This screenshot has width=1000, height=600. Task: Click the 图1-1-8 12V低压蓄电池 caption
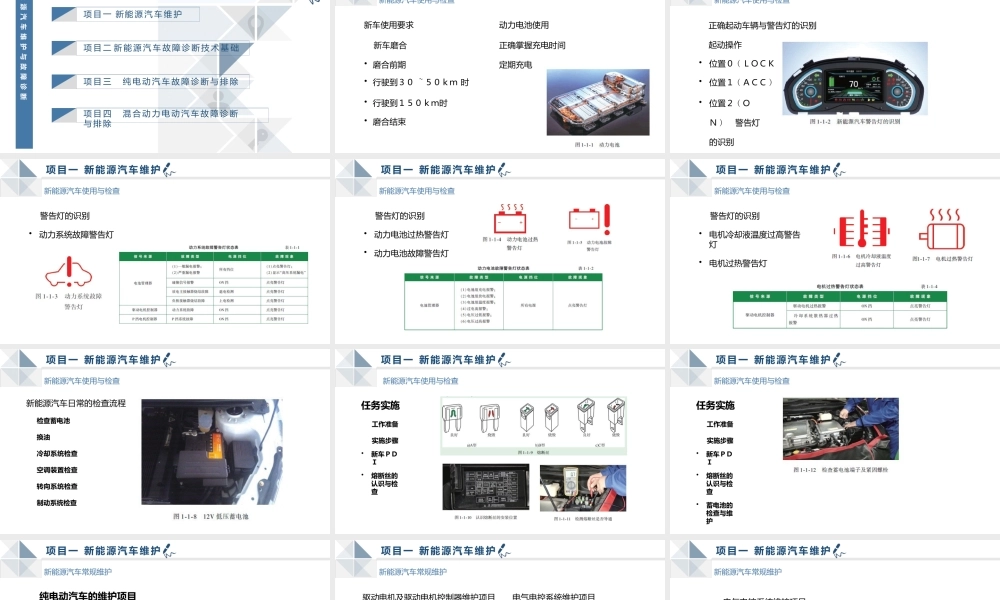tap(211, 516)
